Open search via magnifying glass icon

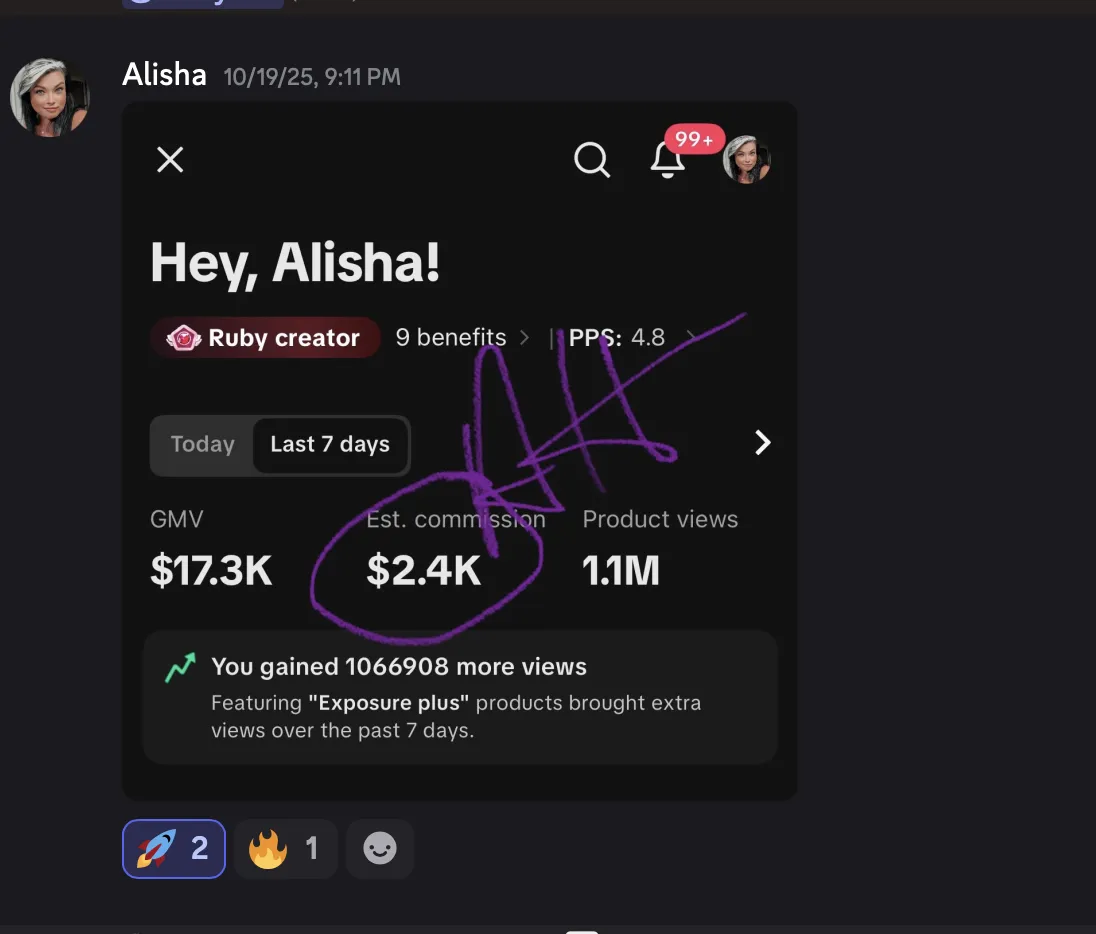pyautogui.click(x=592, y=160)
